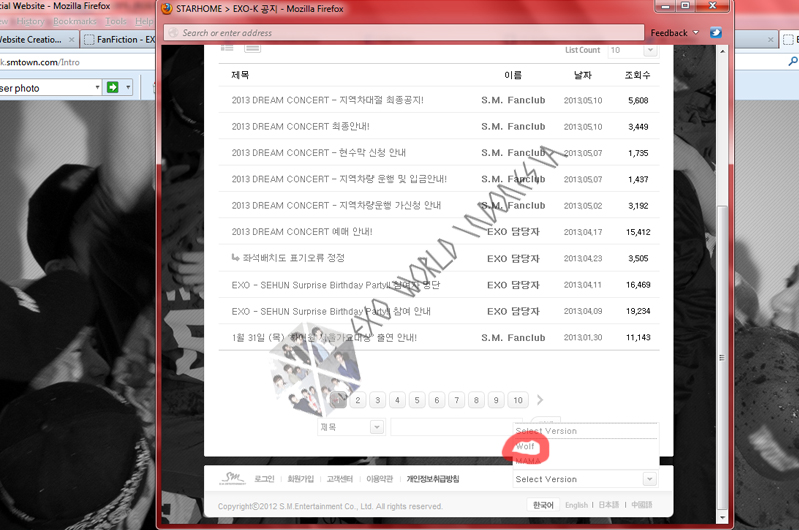The width and height of the screenshot is (799, 530).
Task: Open post '2013 DREAM CONCERT 예매 안내!'
Action: 302,232
